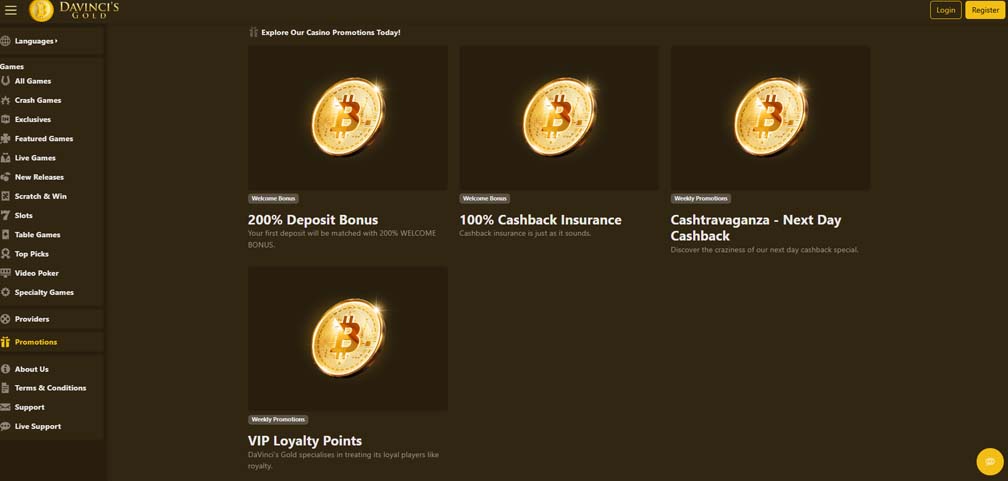Open the 100% Cashback Insurance title link
1008x481 pixels.
(540, 220)
